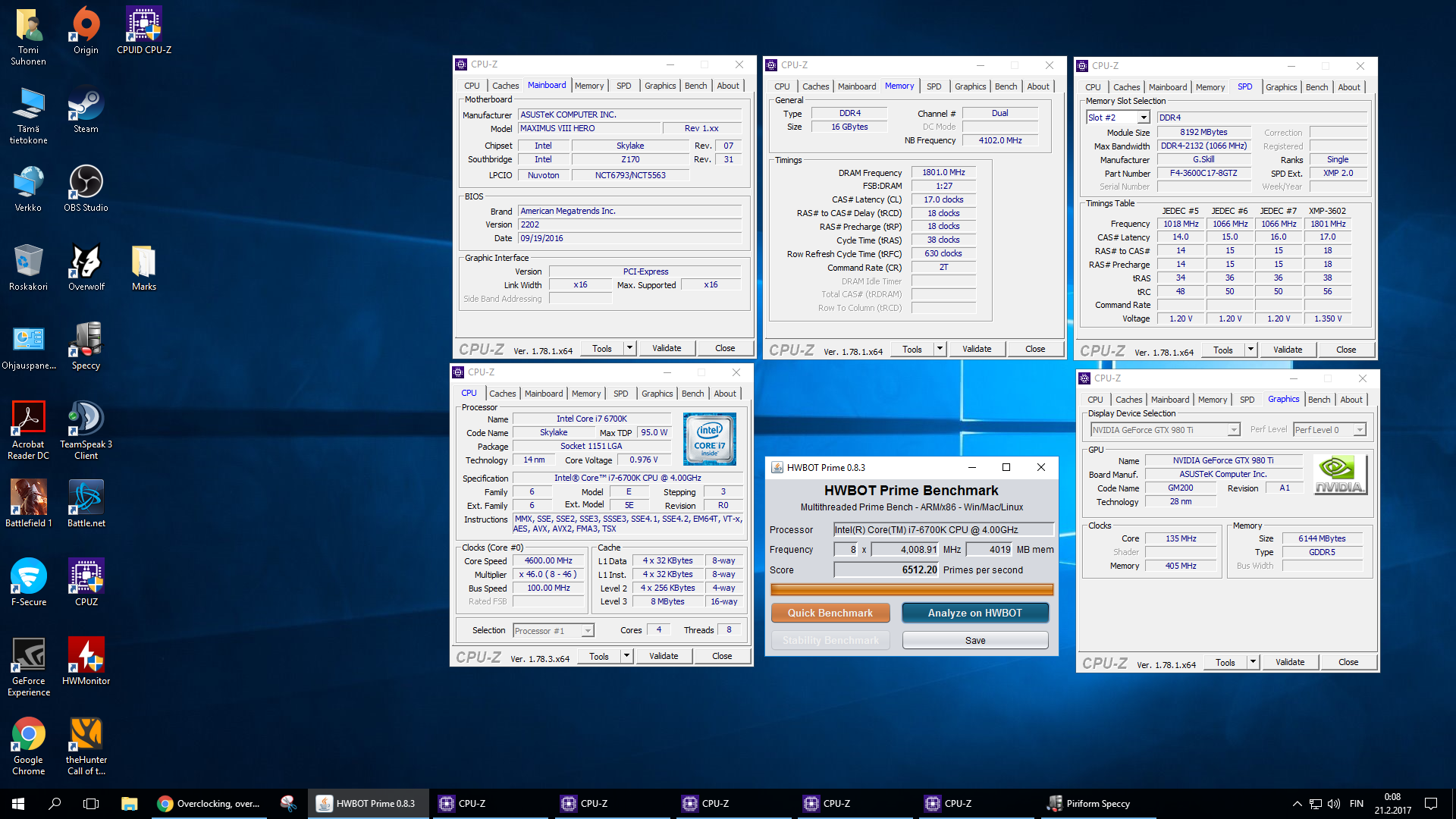
Task: Click Tools button in Mainboard CPU-Z window
Action: pyautogui.click(x=602, y=348)
